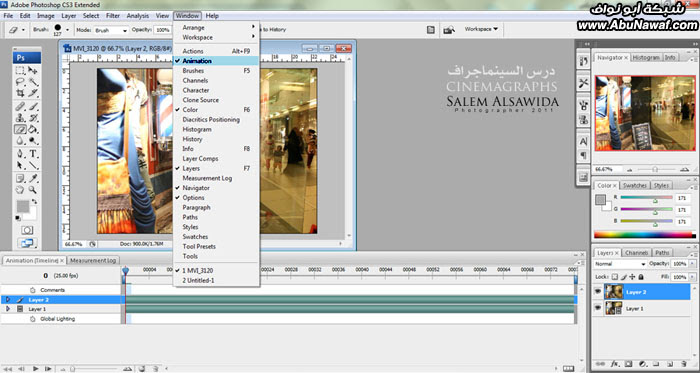The width and height of the screenshot is (700, 373).
Task: Toggle lock all padlock icon
Action: point(641,277)
